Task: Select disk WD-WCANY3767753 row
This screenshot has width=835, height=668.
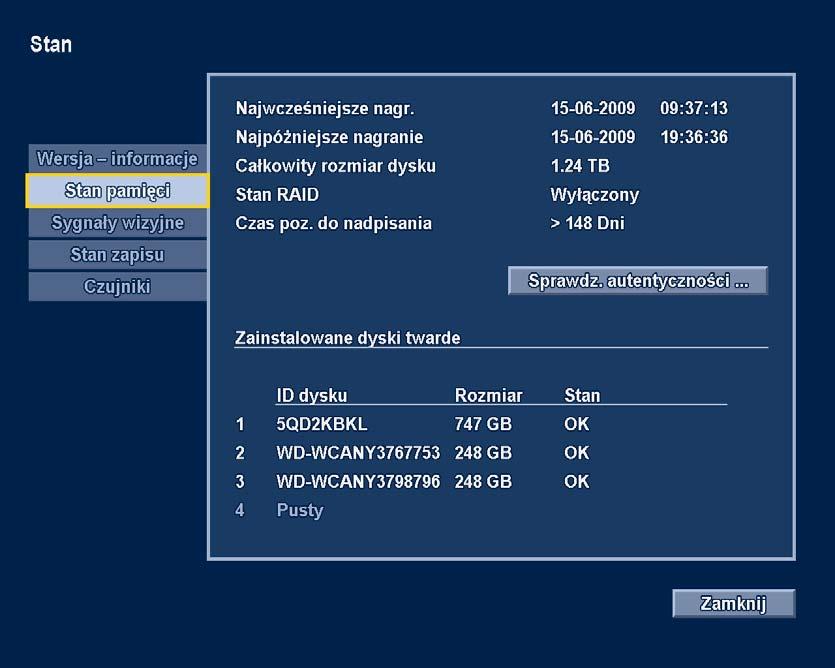Action: click(x=413, y=453)
